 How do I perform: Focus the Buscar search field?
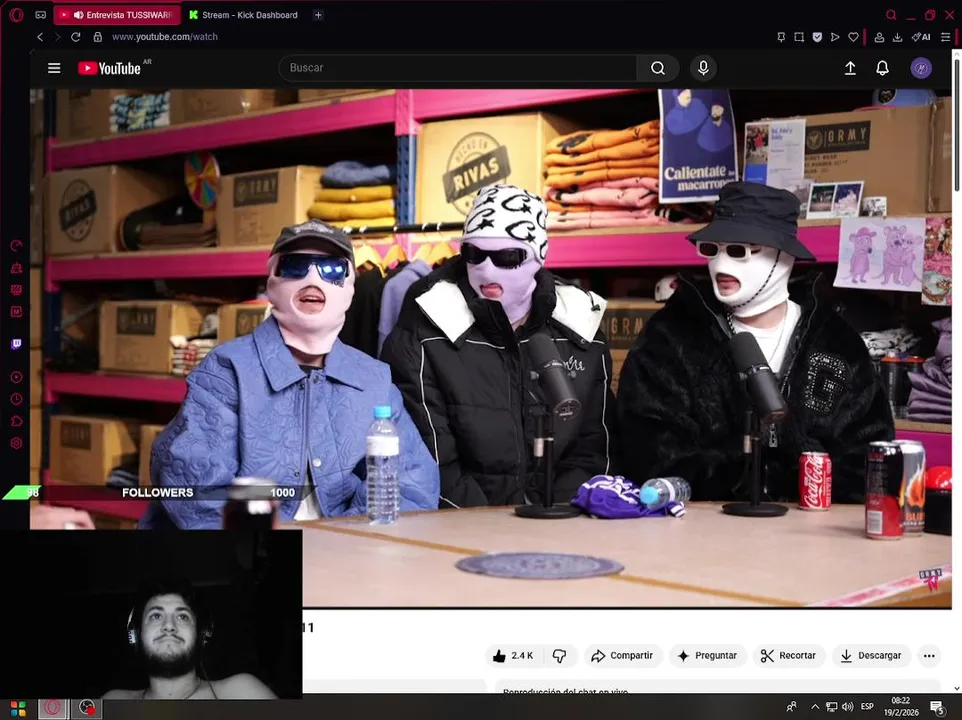coord(458,68)
